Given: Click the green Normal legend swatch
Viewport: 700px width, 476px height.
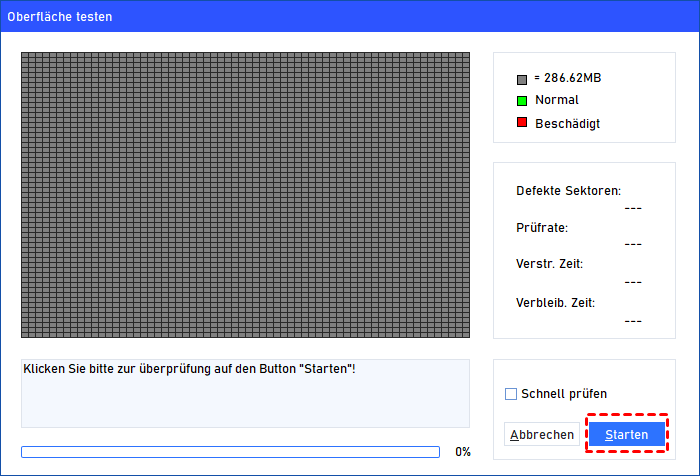Looking at the screenshot, I should point(522,101).
